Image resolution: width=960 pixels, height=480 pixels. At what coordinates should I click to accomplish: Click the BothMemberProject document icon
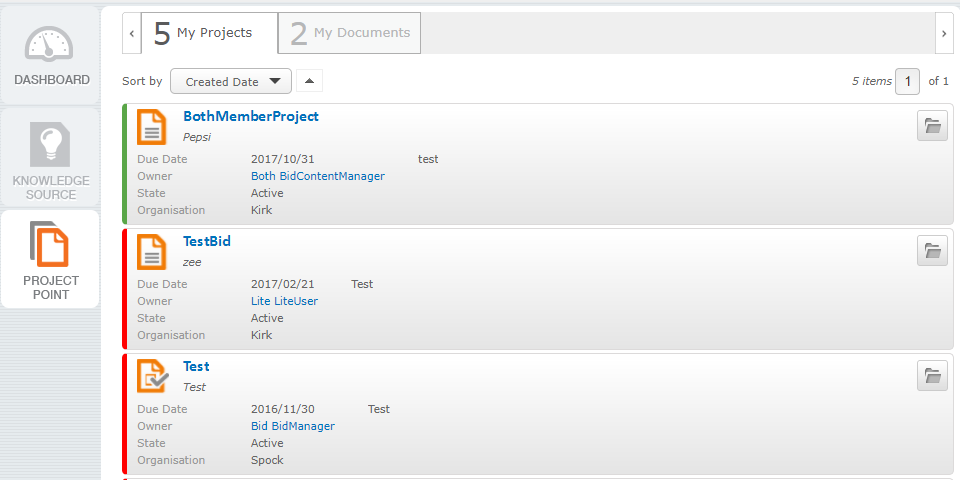[151, 127]
